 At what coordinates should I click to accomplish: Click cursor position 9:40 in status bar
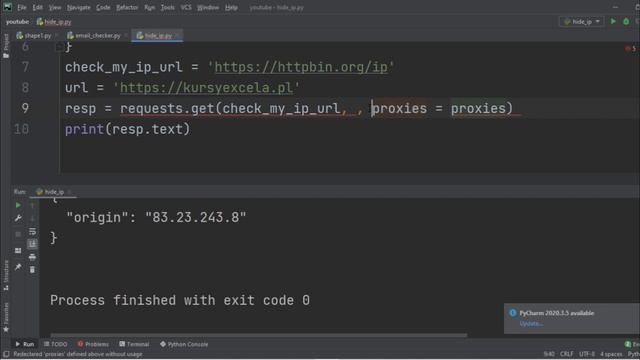click(549, 354)
